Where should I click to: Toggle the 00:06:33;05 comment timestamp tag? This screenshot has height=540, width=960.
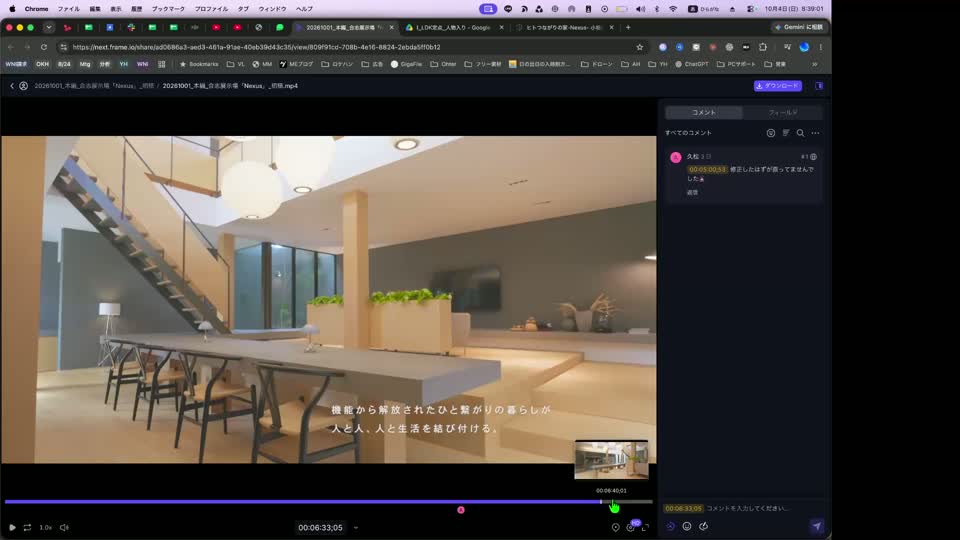click(x=684, y=508)
